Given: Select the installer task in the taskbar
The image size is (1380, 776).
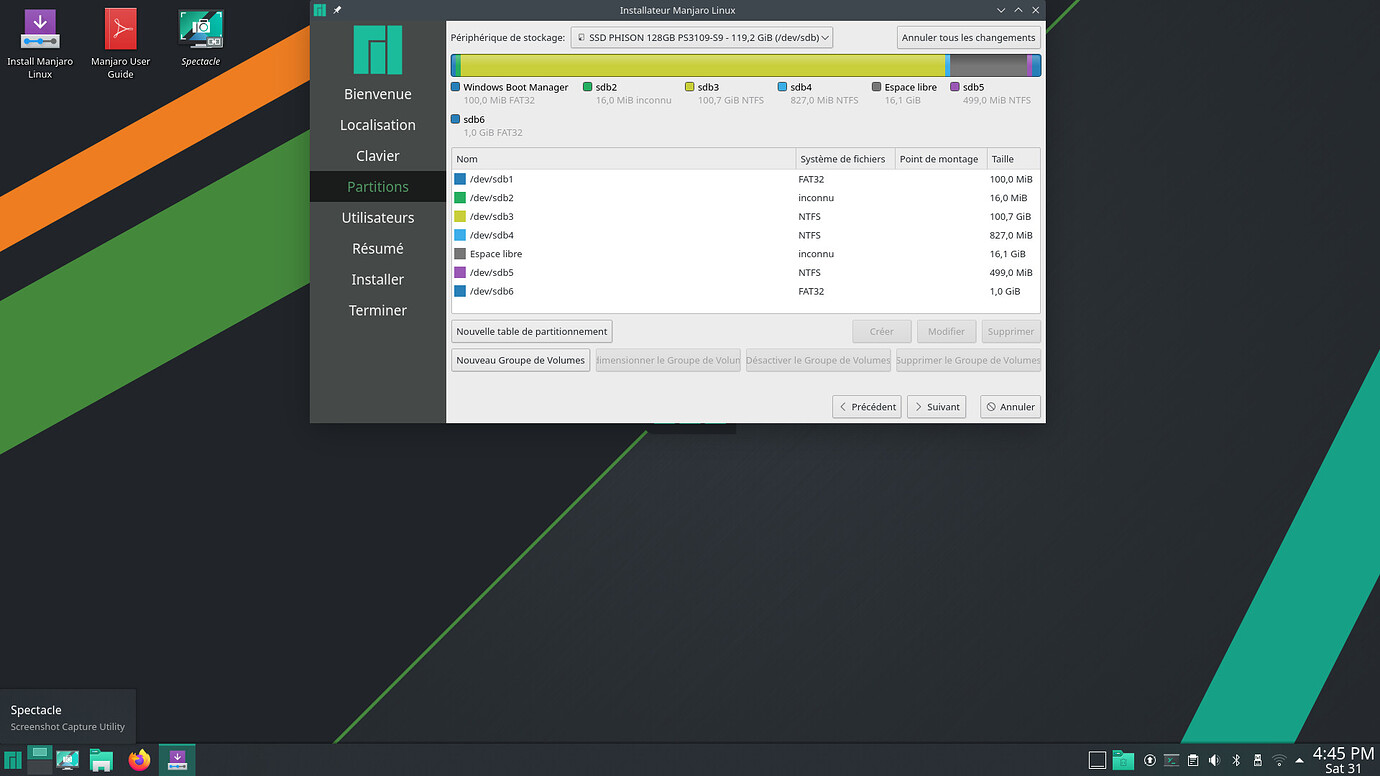Looking at the screenshot, I should pos(177,760).
